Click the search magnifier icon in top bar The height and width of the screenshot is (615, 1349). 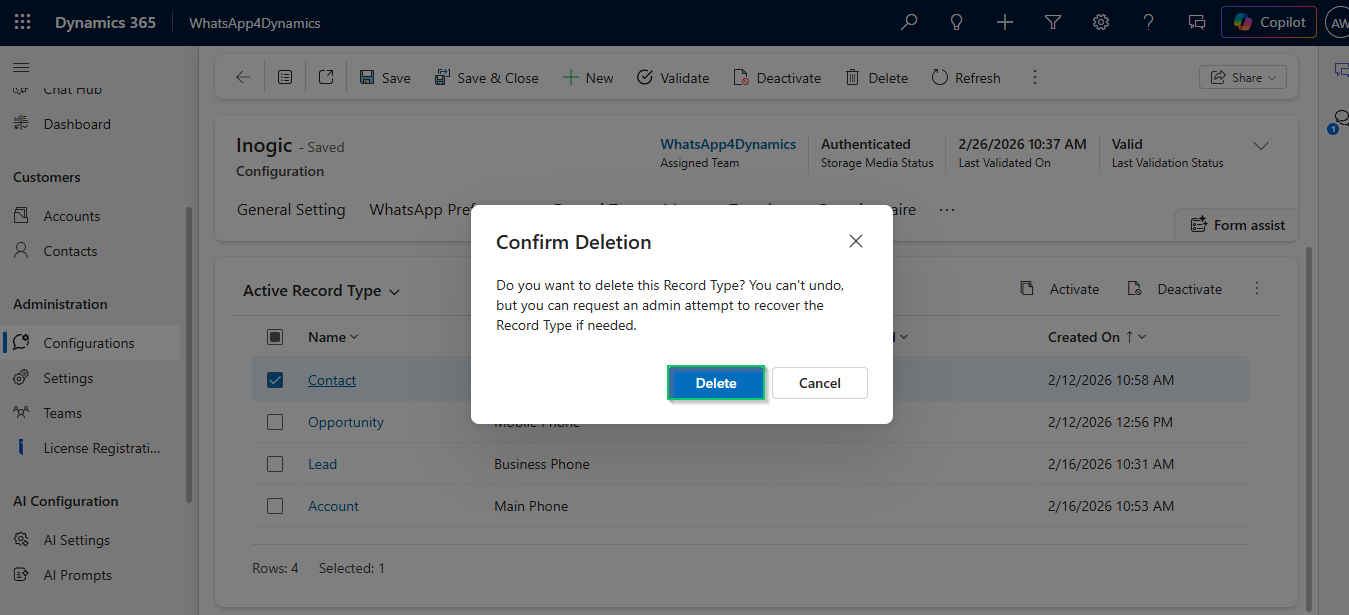pos(909,22)
